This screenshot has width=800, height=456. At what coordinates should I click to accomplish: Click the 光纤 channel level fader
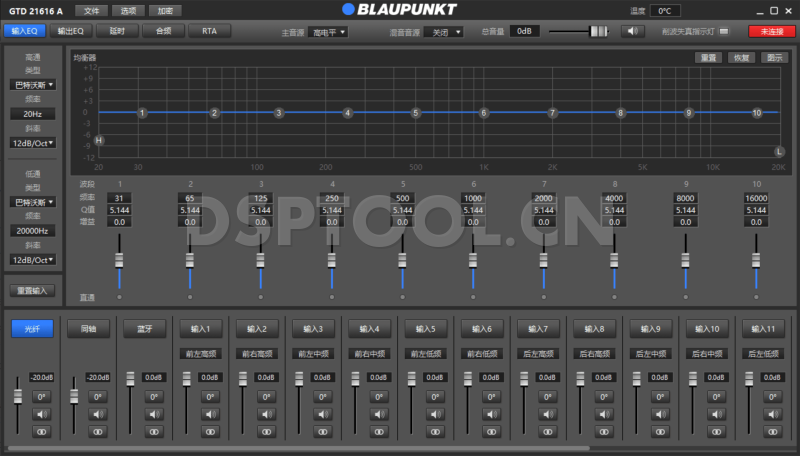pos(18,406)
